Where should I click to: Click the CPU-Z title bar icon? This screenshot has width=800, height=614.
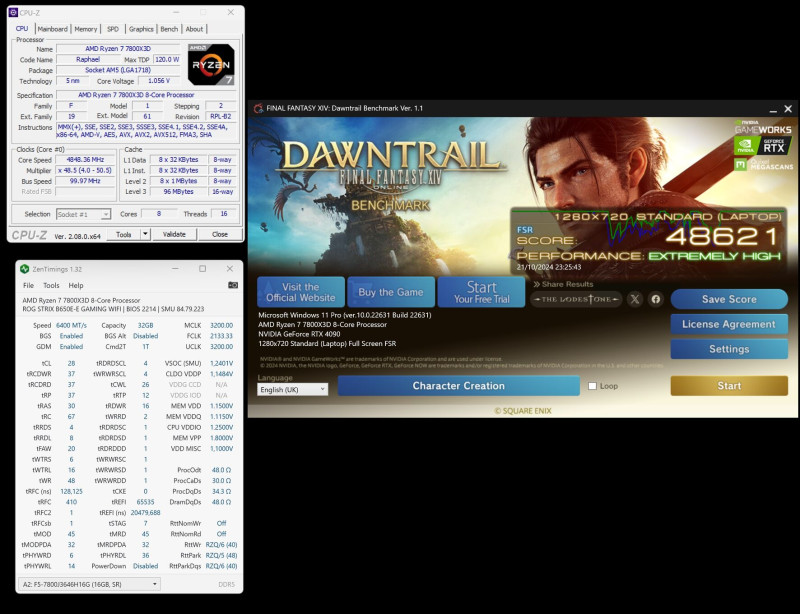pyautogui.click(x=14, y=12)
